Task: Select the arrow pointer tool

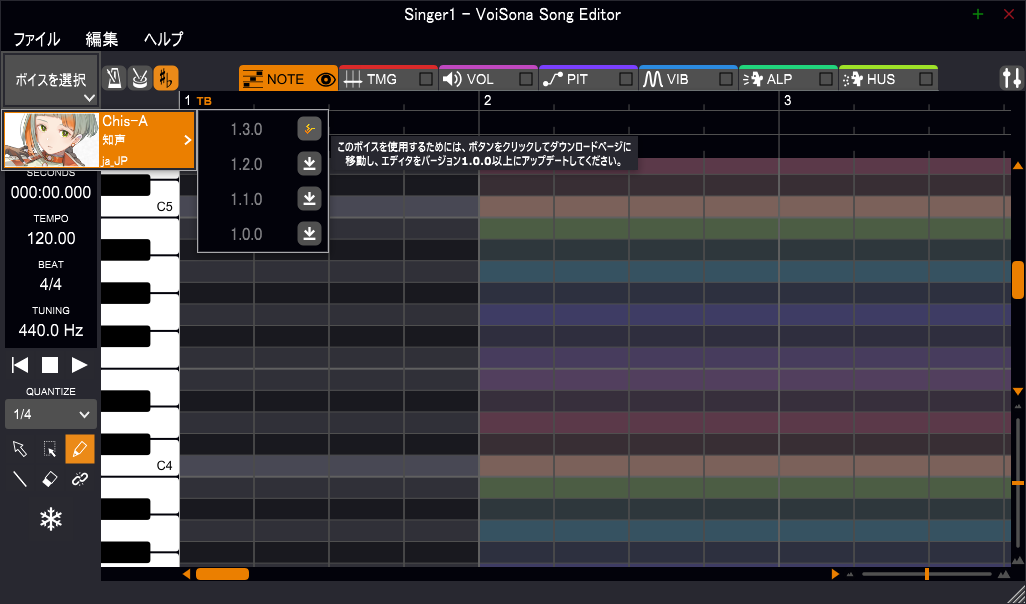Action: 20,449
